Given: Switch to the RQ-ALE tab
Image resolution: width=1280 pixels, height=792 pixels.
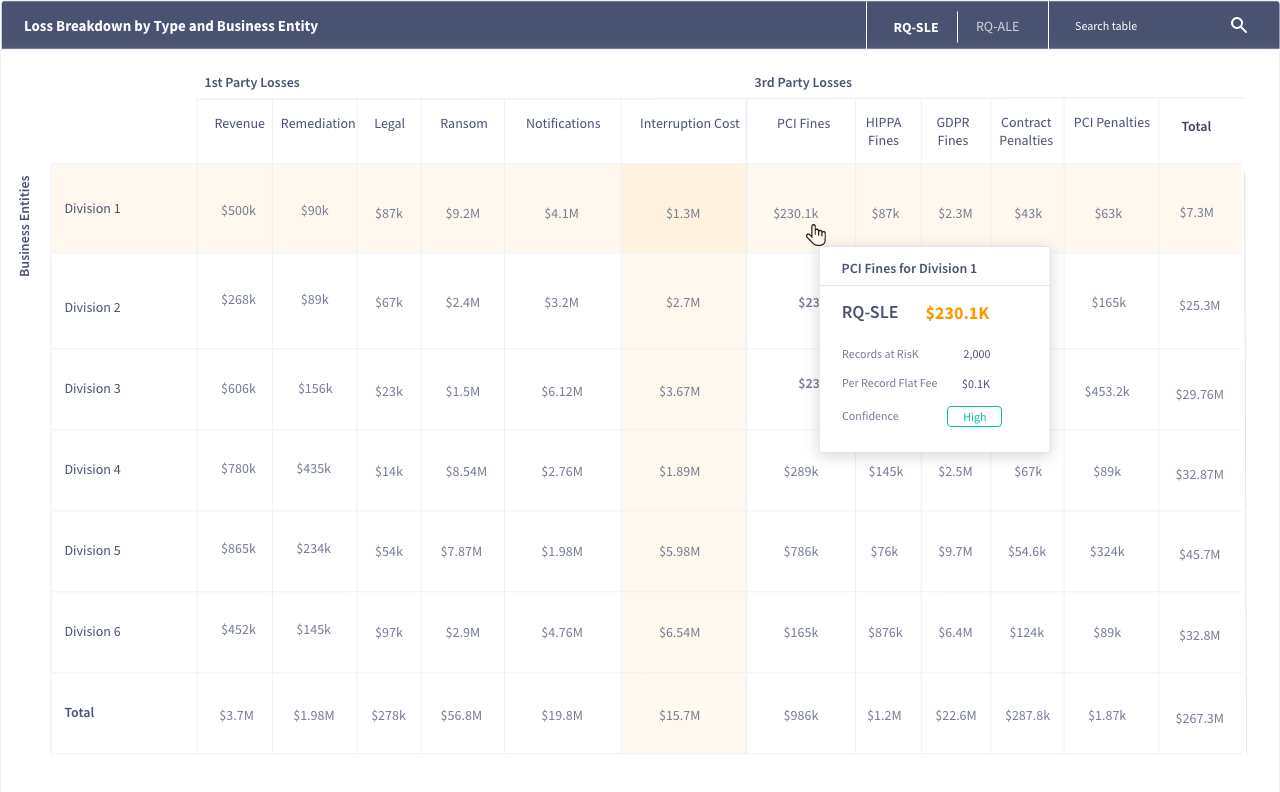Looking at the screenshot, I should (x=997, y=27).
